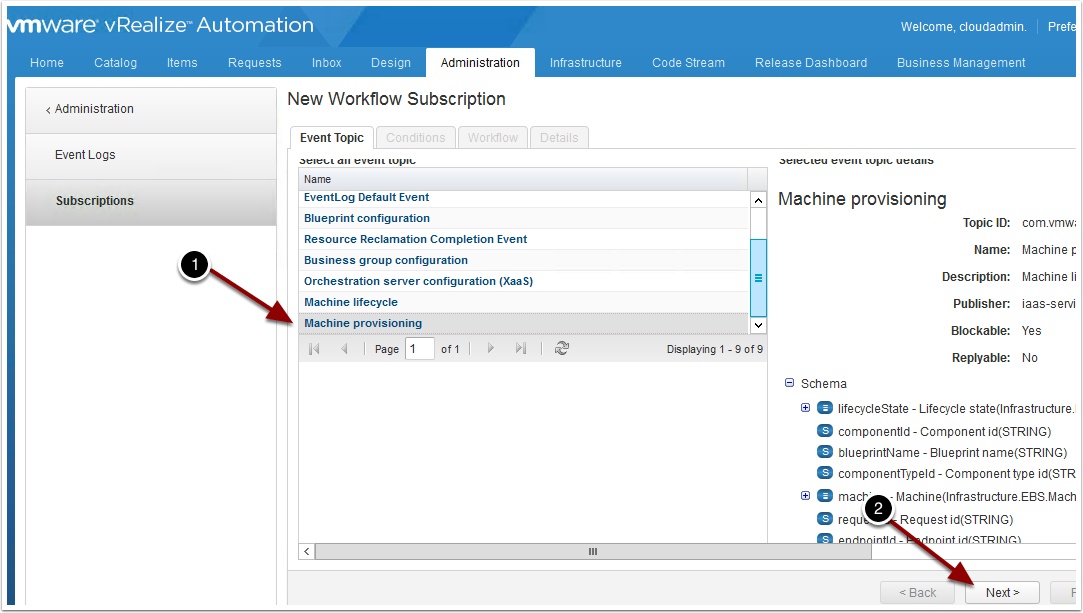
Task: Click the lifecycleState schema object icon
Action: click(x=825, y=408)
